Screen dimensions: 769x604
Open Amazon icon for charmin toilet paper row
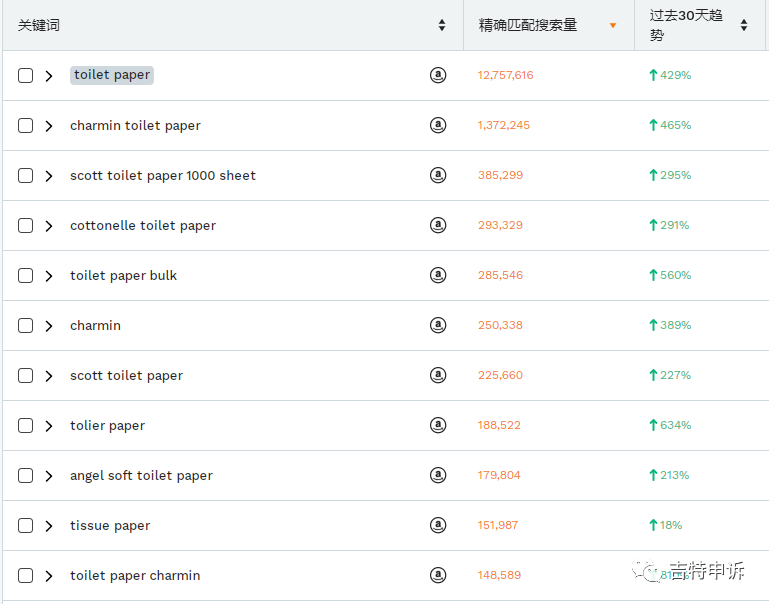(437, 125)
